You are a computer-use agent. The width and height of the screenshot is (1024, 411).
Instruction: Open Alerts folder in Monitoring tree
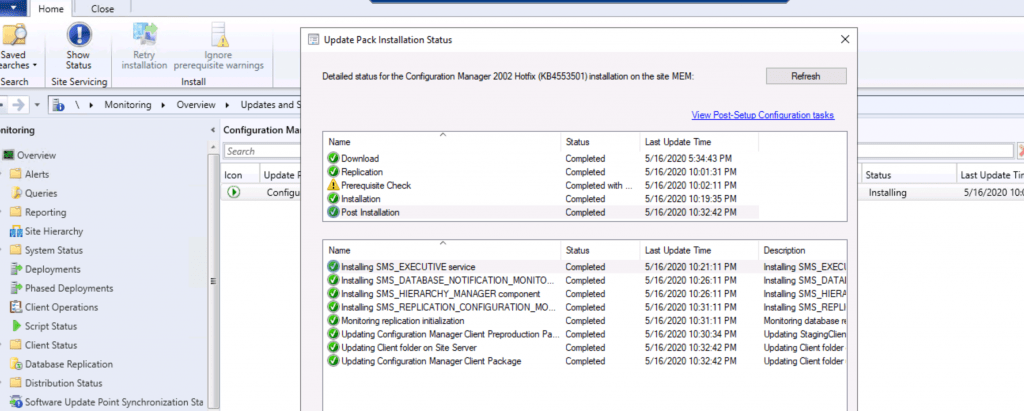29,174
